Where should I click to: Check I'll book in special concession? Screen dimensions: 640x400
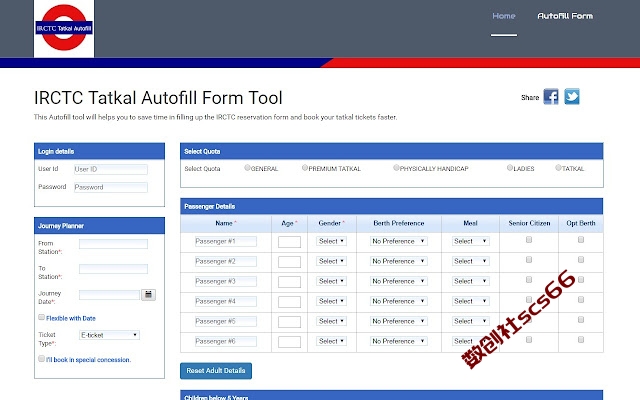pyautogui.click(x=41, y=358)
